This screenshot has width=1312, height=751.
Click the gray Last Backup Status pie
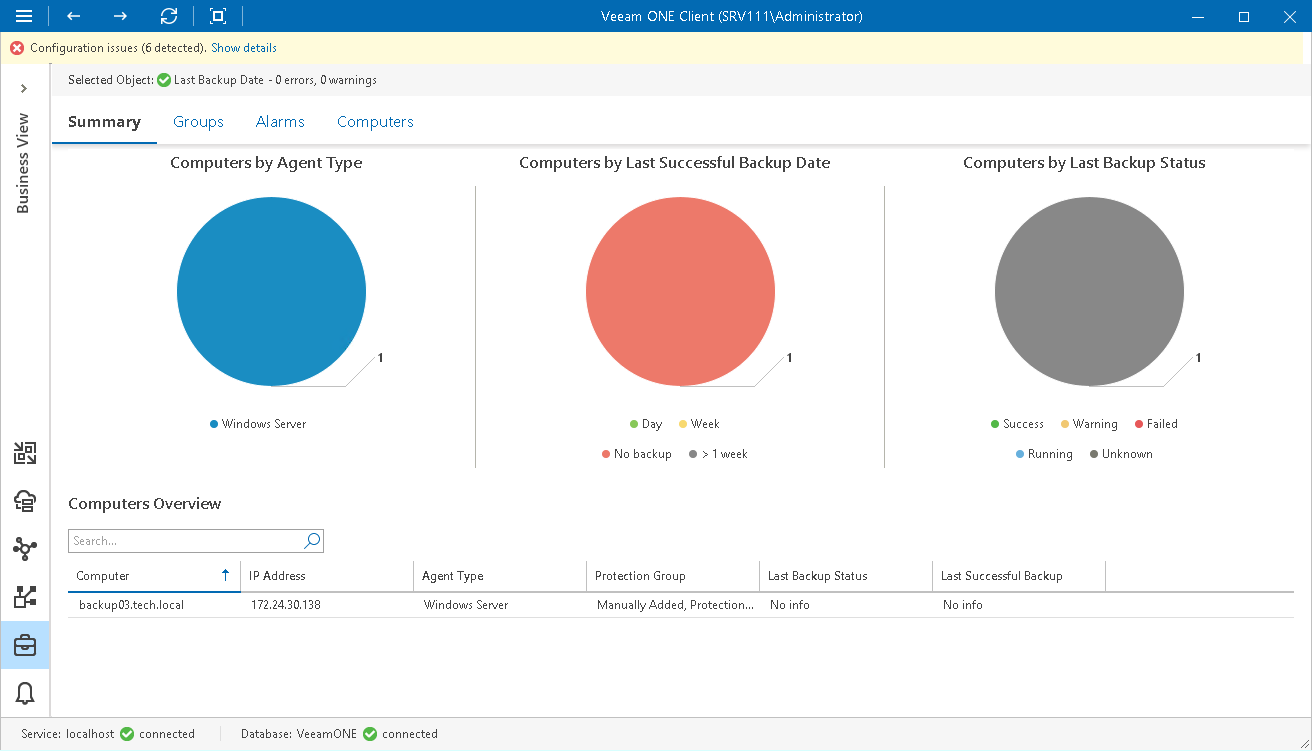[1089, 291]
